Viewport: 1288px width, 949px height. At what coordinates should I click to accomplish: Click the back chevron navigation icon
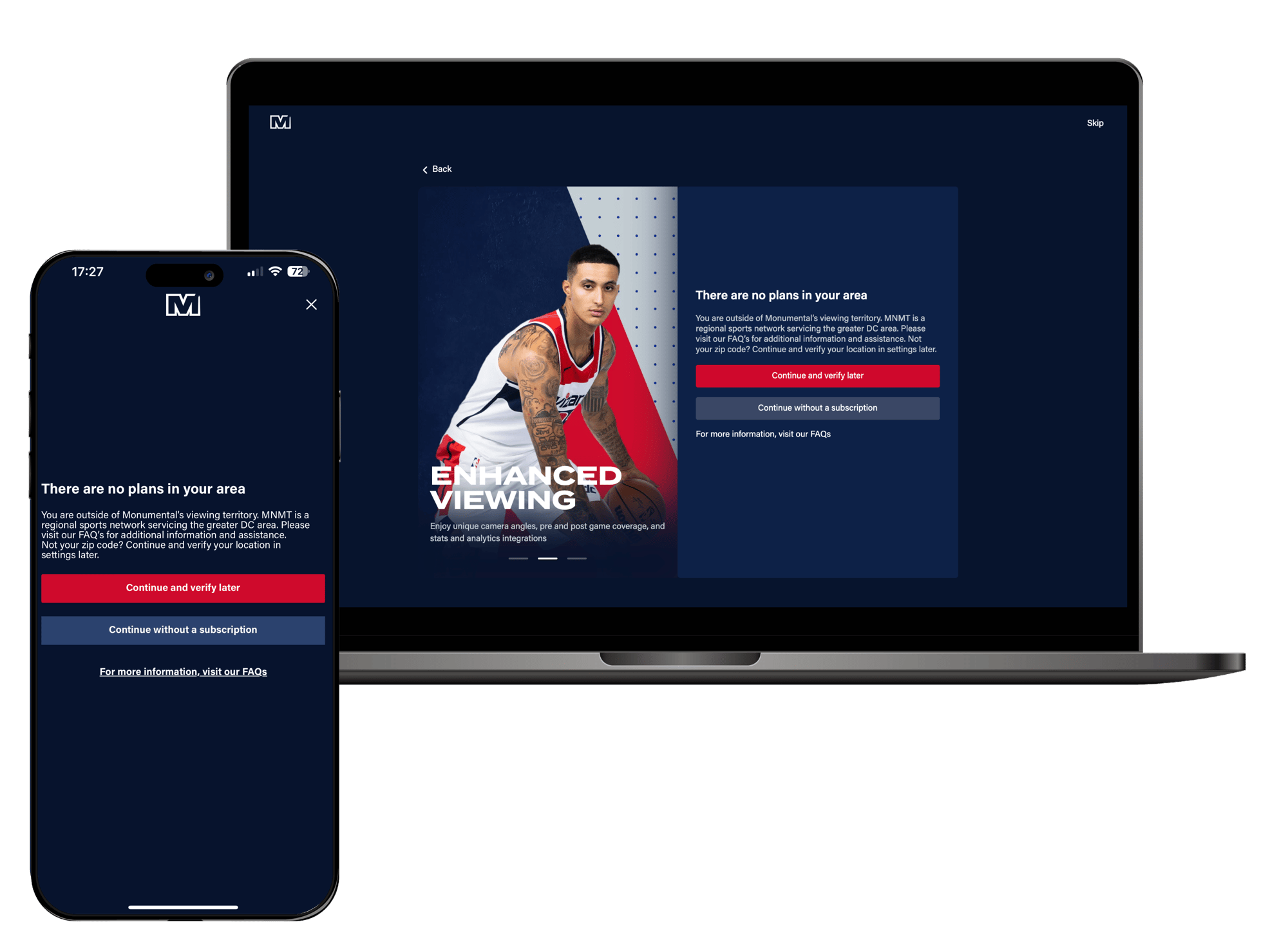tap(426, 168)
